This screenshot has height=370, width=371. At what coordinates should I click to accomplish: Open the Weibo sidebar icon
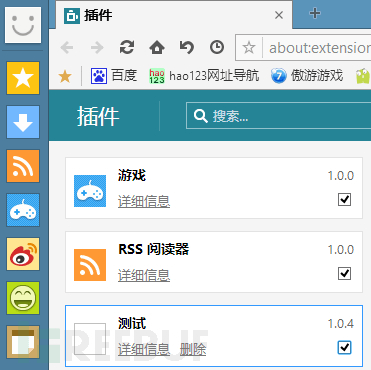click(23, 254)
